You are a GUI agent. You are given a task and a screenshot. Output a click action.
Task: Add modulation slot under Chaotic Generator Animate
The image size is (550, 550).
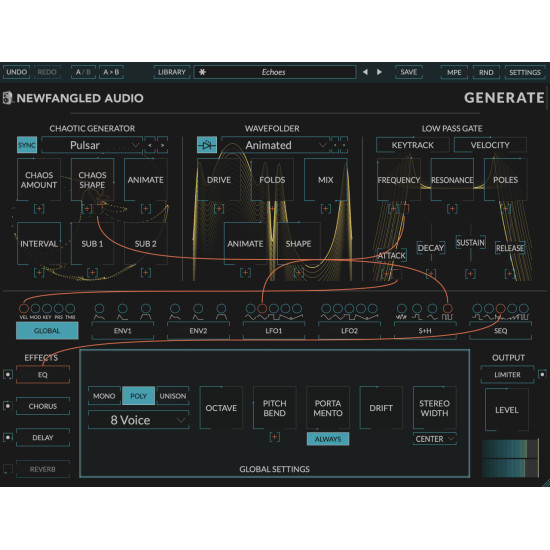[x=146, y=209]
